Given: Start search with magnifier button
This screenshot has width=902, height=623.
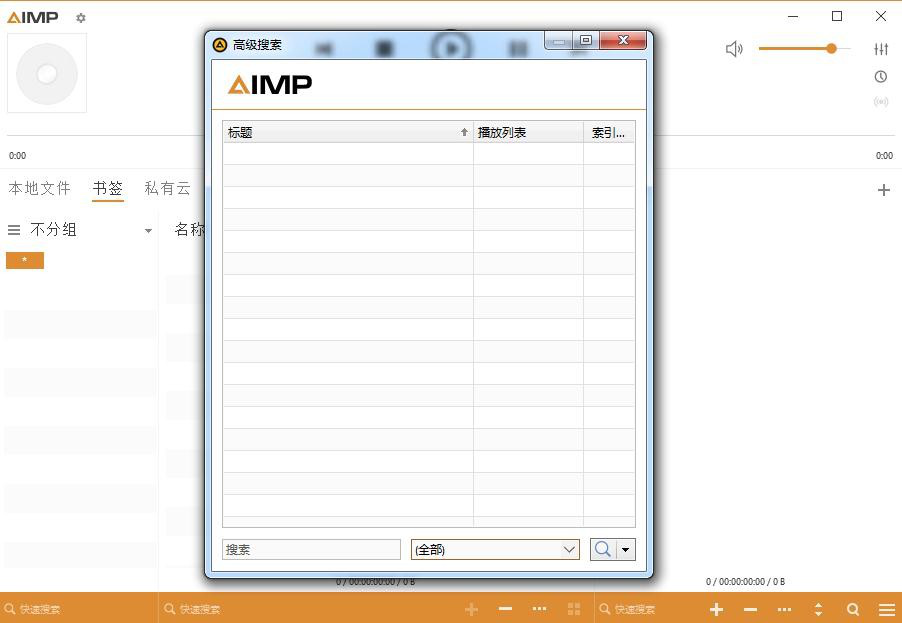Looking at the screenshot, I should tap(603, 549).
